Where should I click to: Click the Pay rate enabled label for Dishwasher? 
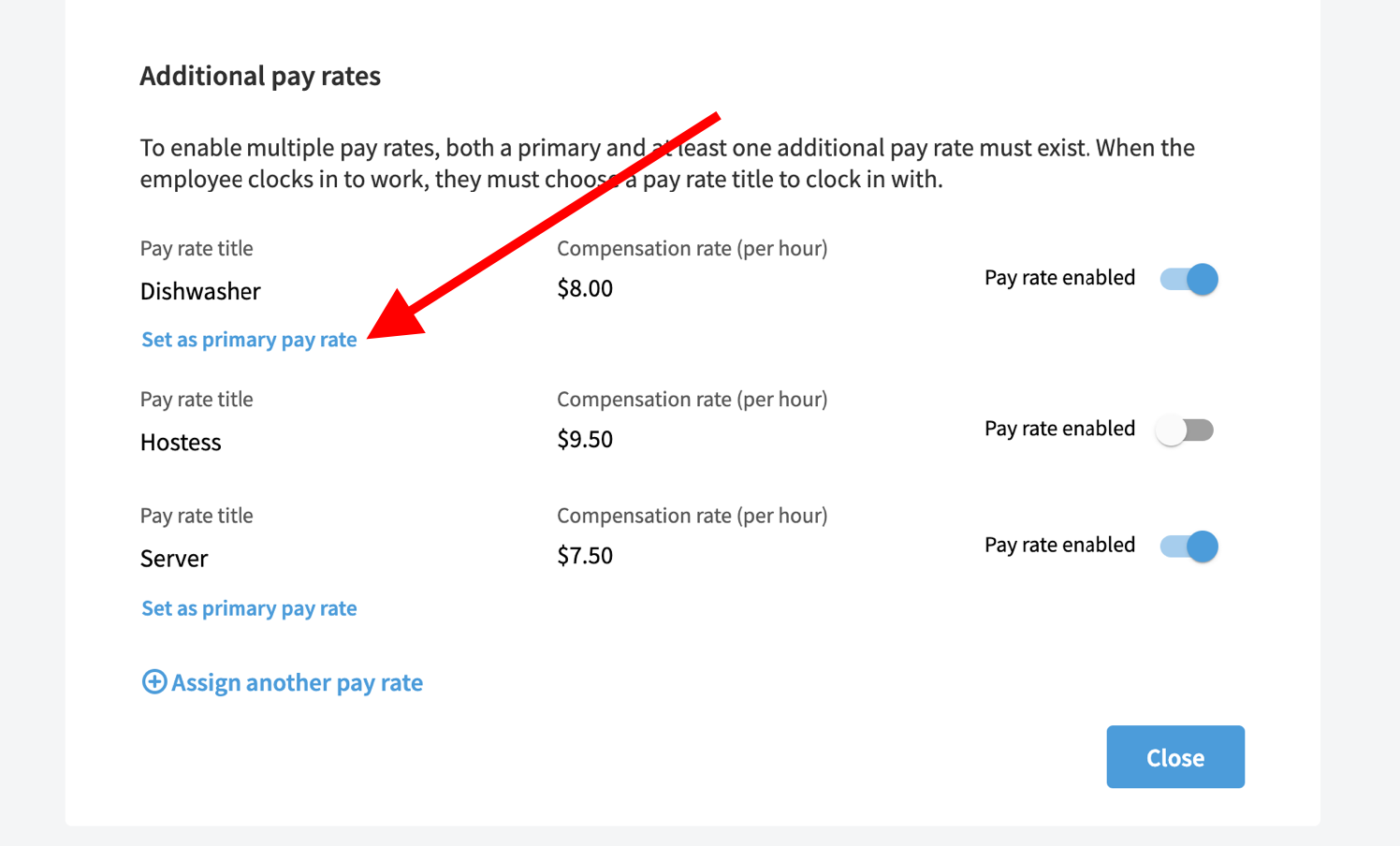[1058, 277]
